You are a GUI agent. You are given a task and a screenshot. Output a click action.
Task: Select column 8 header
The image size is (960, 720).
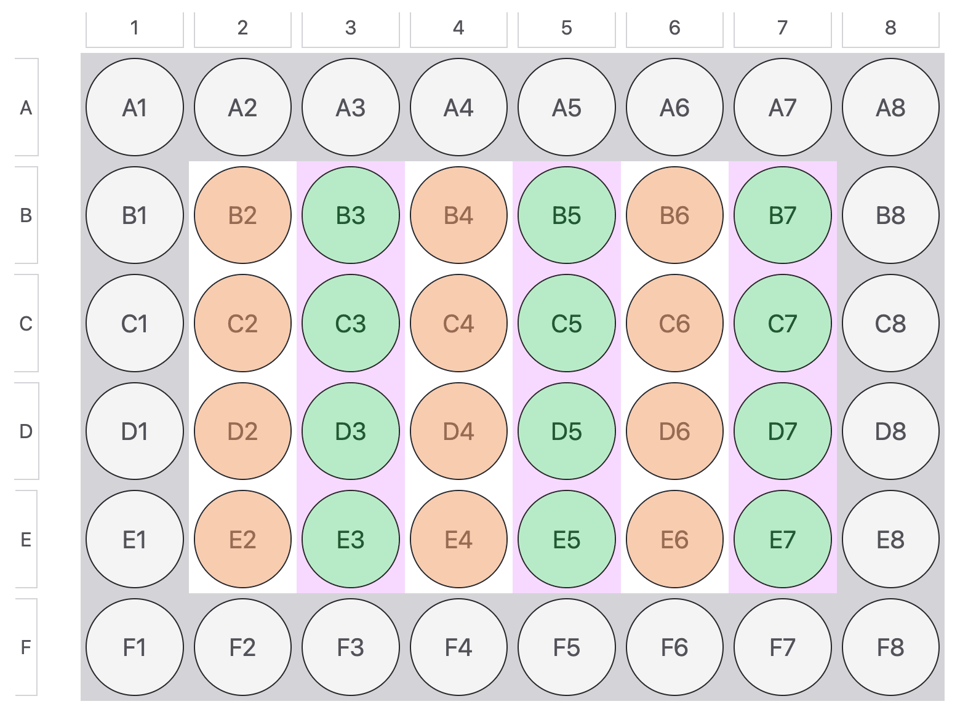[x=890, y=29]
